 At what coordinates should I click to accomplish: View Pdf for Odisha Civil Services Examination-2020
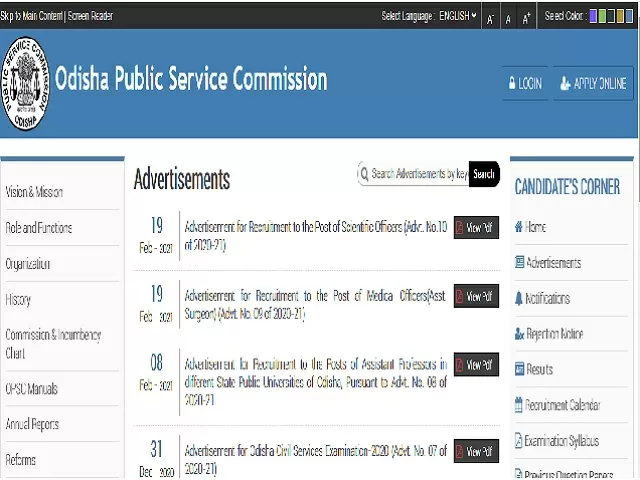click(476, 451)
